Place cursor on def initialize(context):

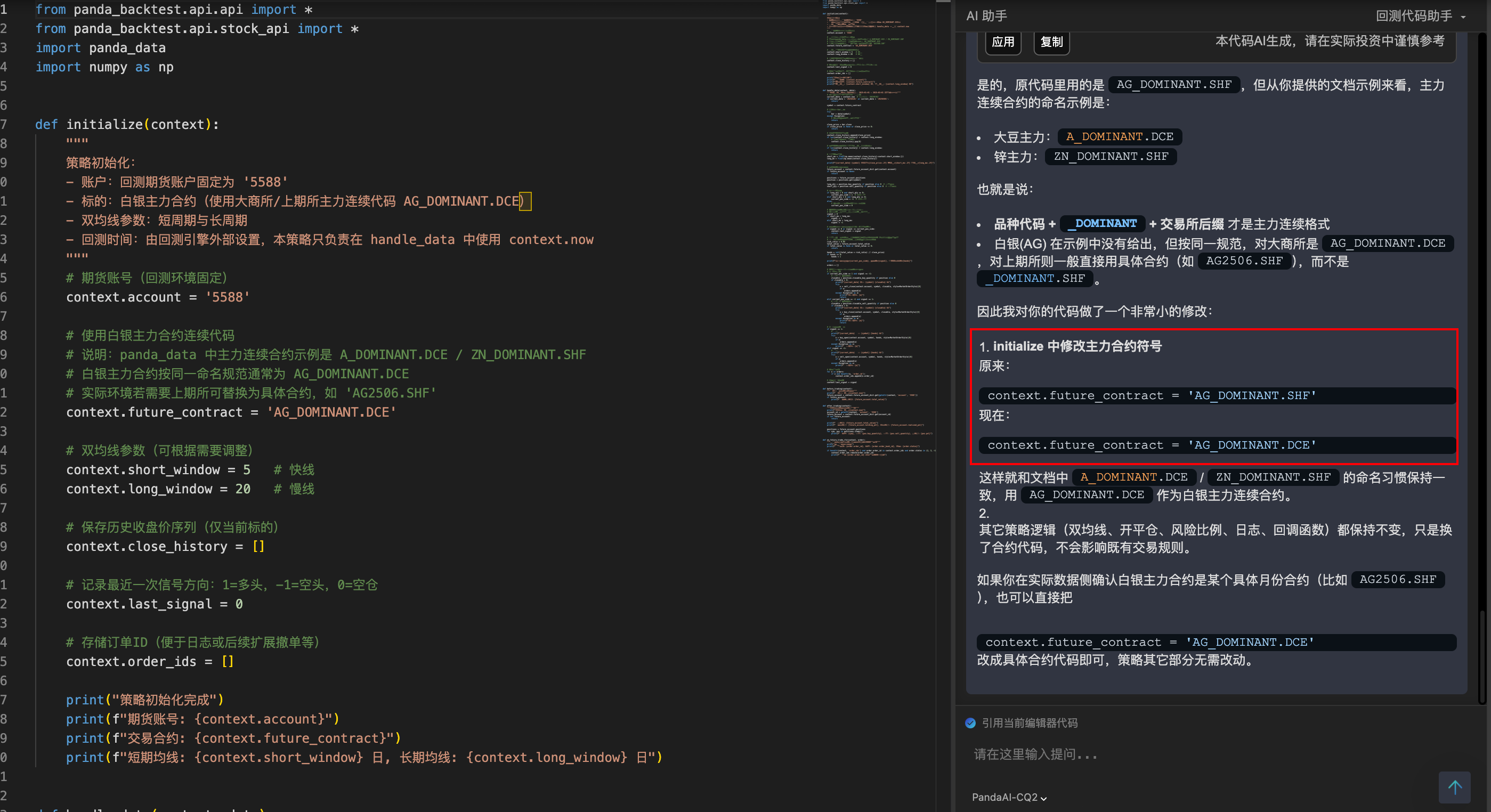pos(127,125)
